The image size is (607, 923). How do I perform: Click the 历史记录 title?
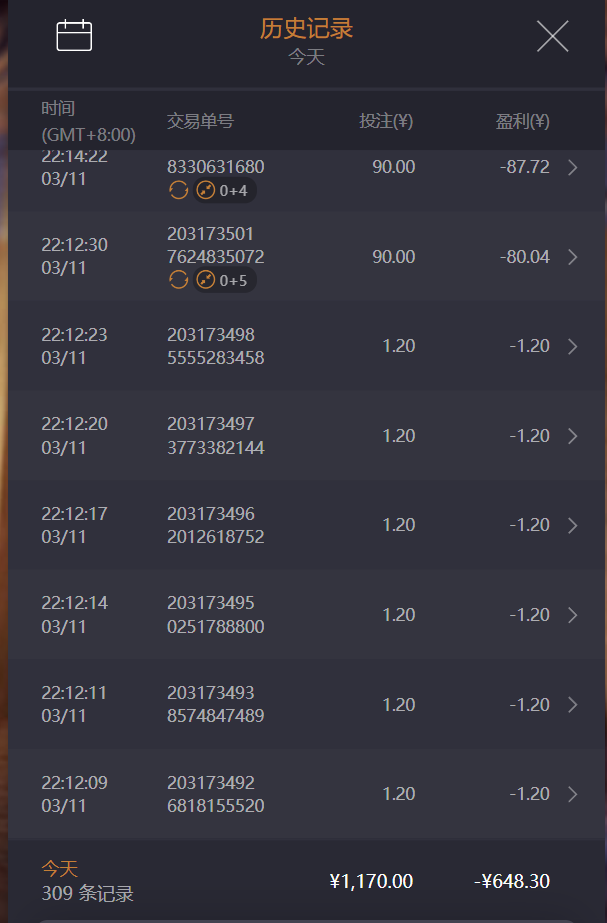[306, 29]
